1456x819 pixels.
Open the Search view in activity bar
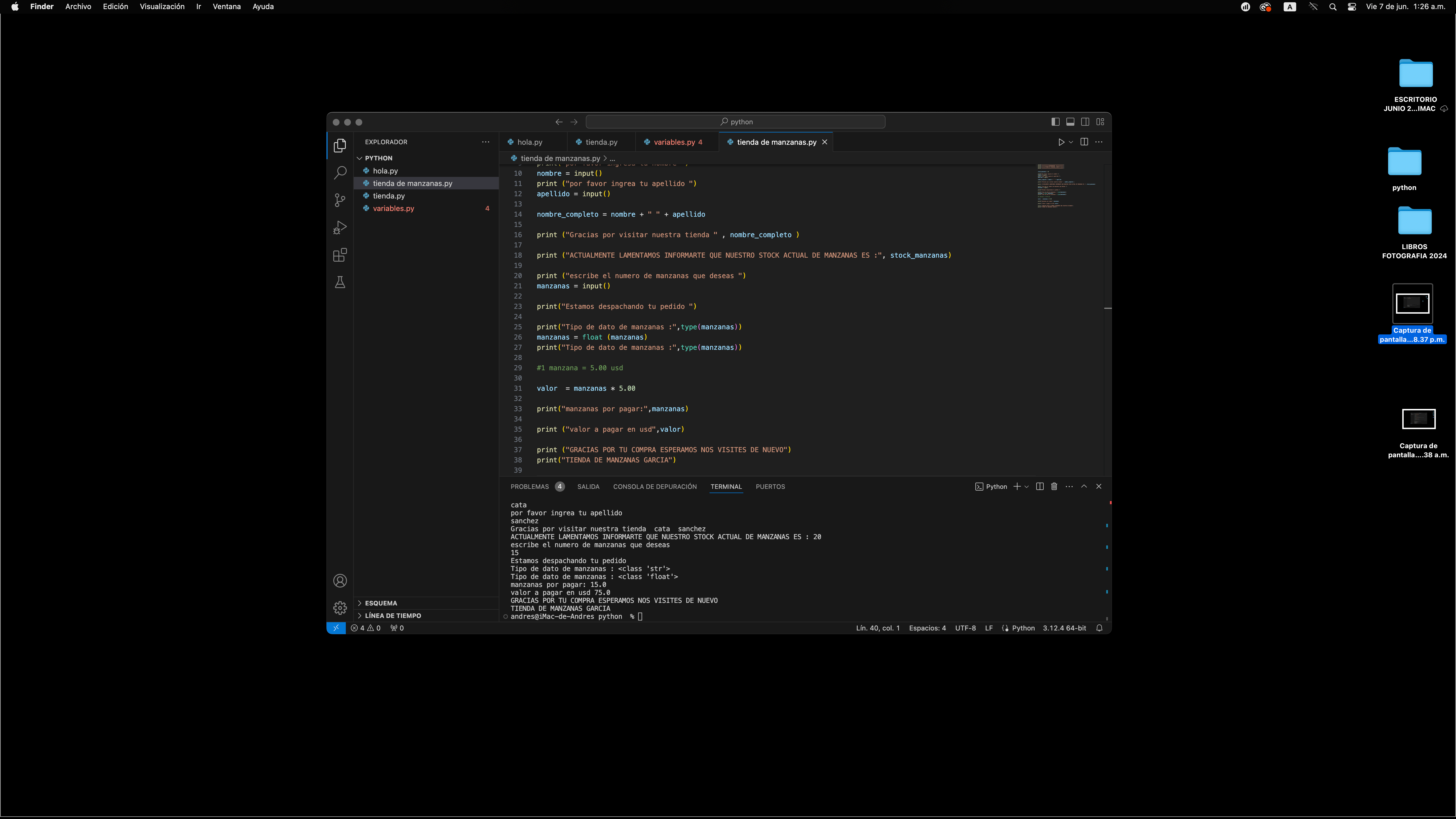[x=340, y=172]
